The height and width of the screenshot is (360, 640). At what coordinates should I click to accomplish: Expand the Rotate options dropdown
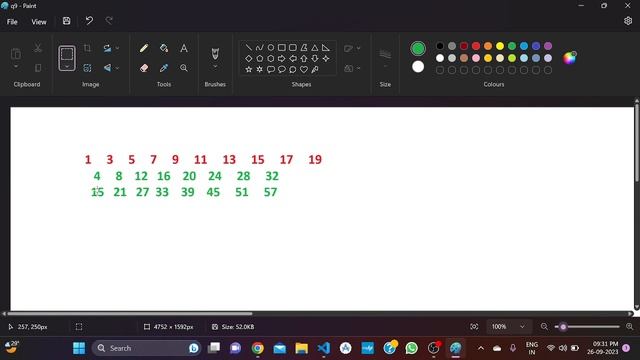(118, 48)
